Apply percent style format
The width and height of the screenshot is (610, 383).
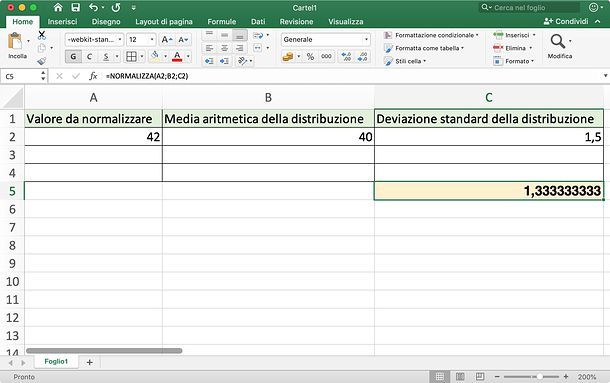click(310, 57)
